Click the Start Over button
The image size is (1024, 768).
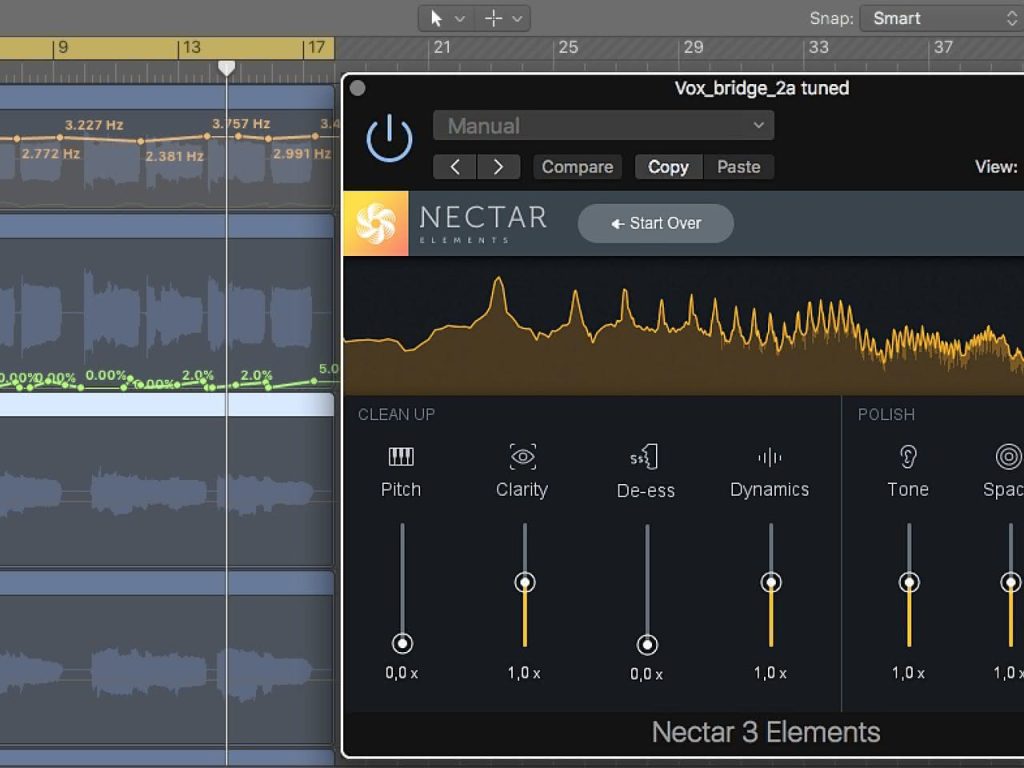point(656,223)
